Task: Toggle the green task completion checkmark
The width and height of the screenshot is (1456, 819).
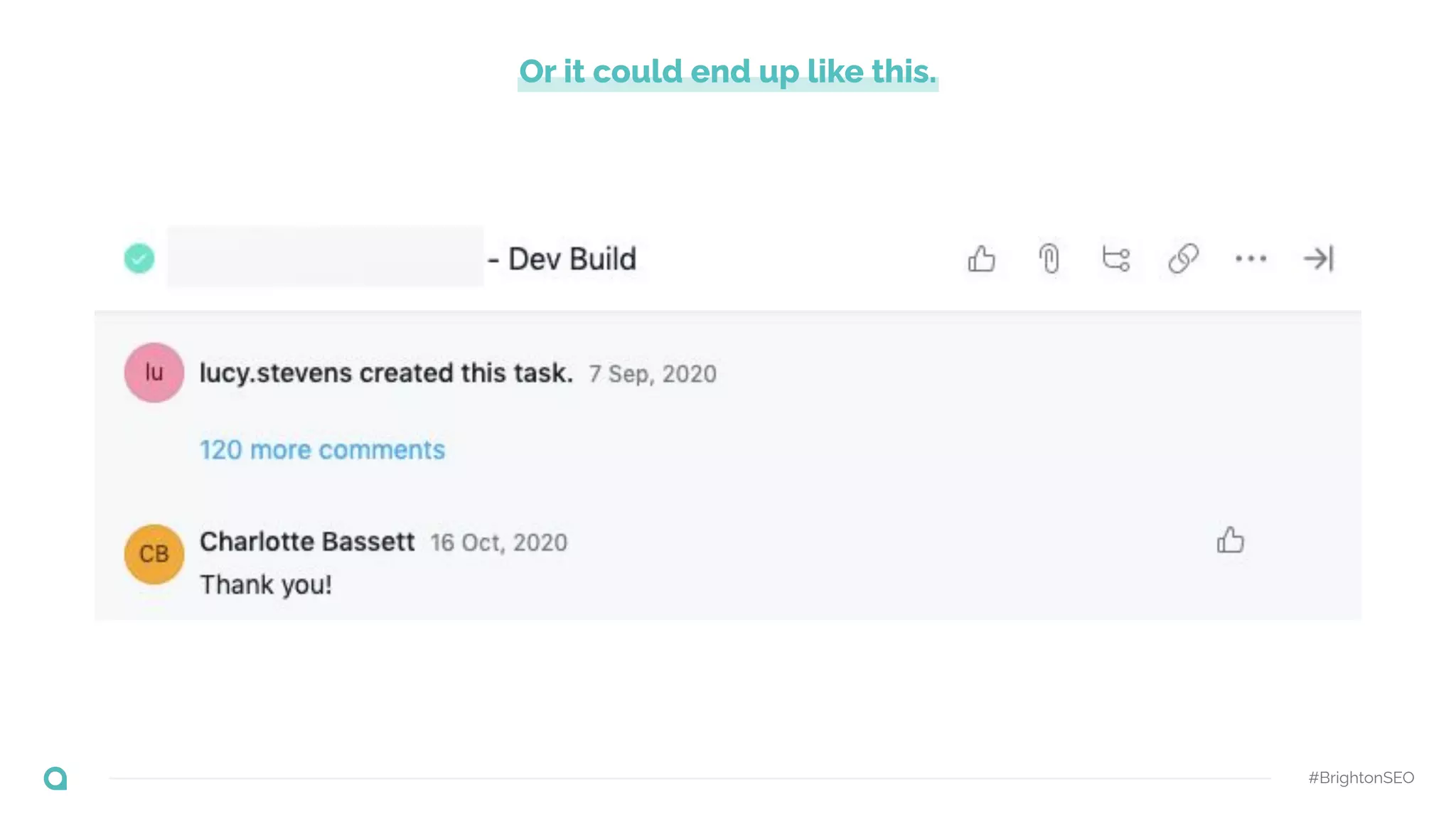Action: (x=139, y=258)
